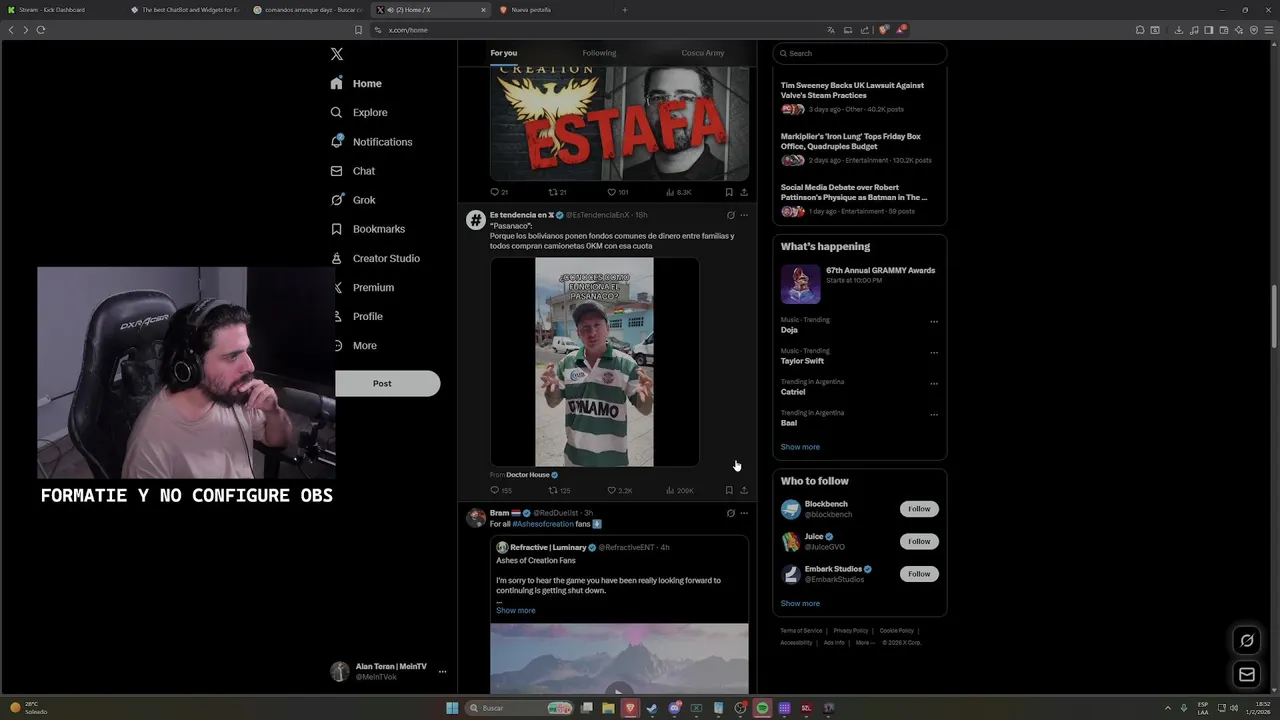Open more options on Bram post
Screen dimensions: 1280x720
click(744, 513)
